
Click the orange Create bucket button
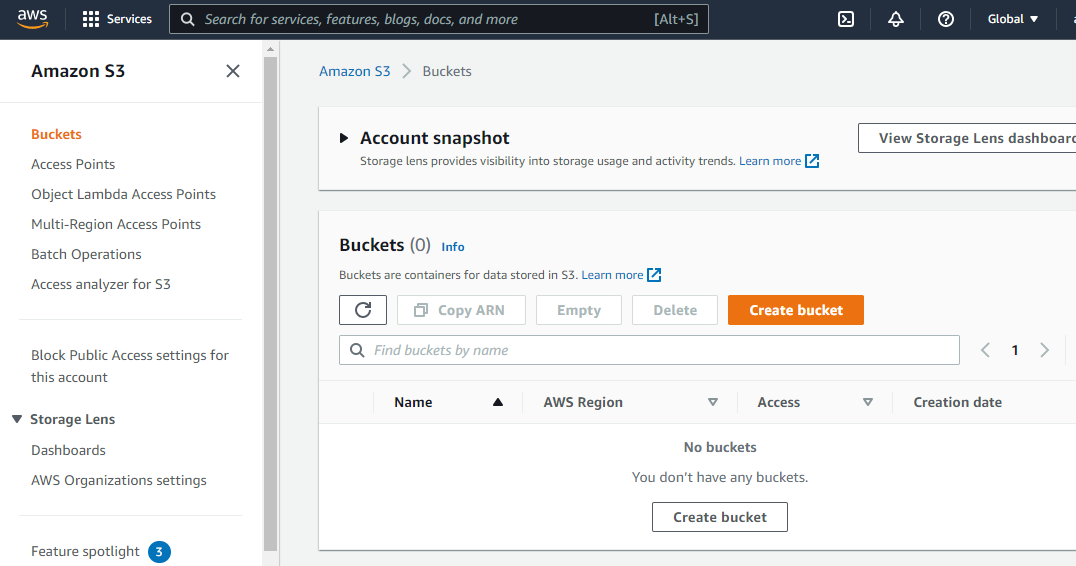[795, 310]
